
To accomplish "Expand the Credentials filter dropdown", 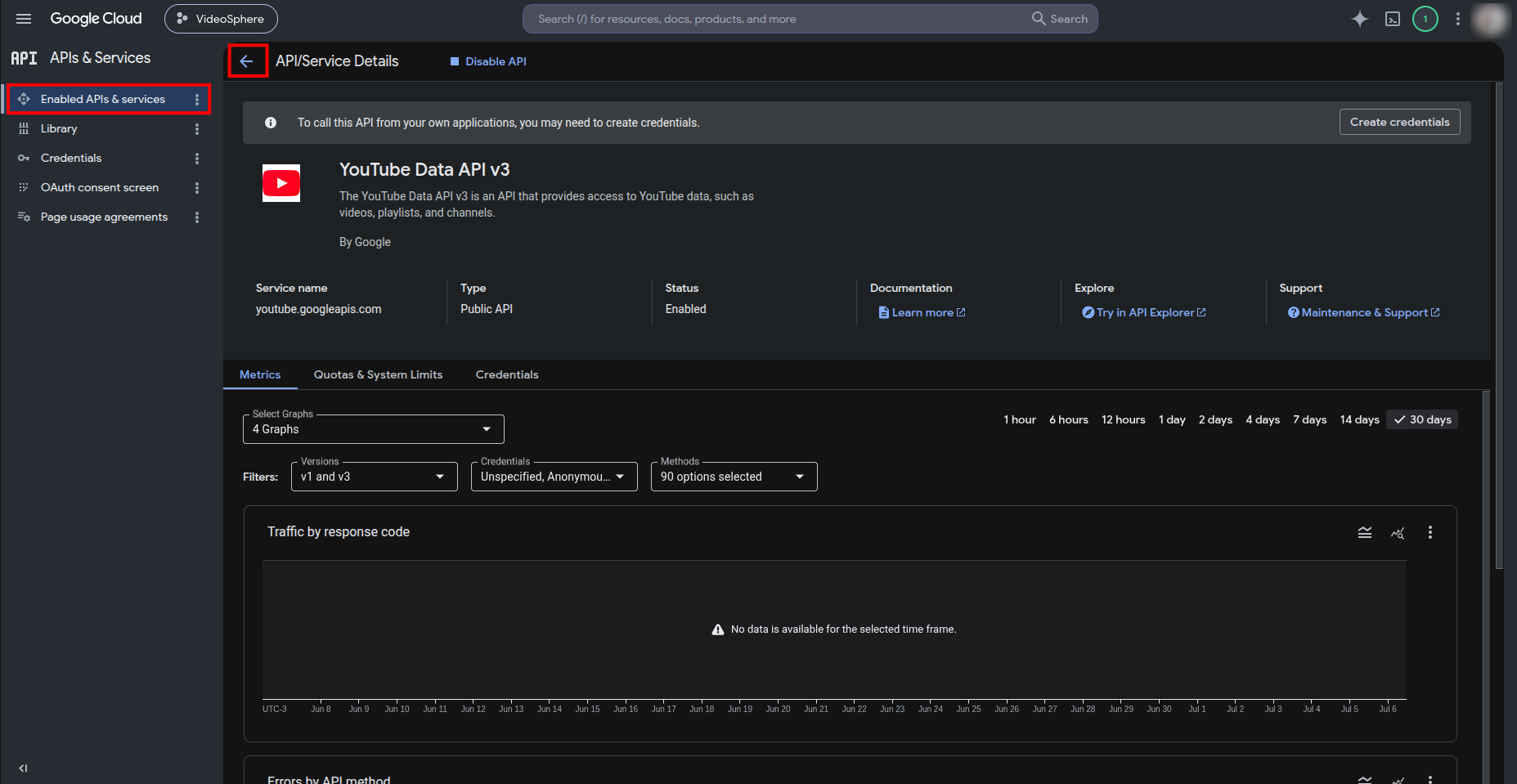I will (554, 477).
